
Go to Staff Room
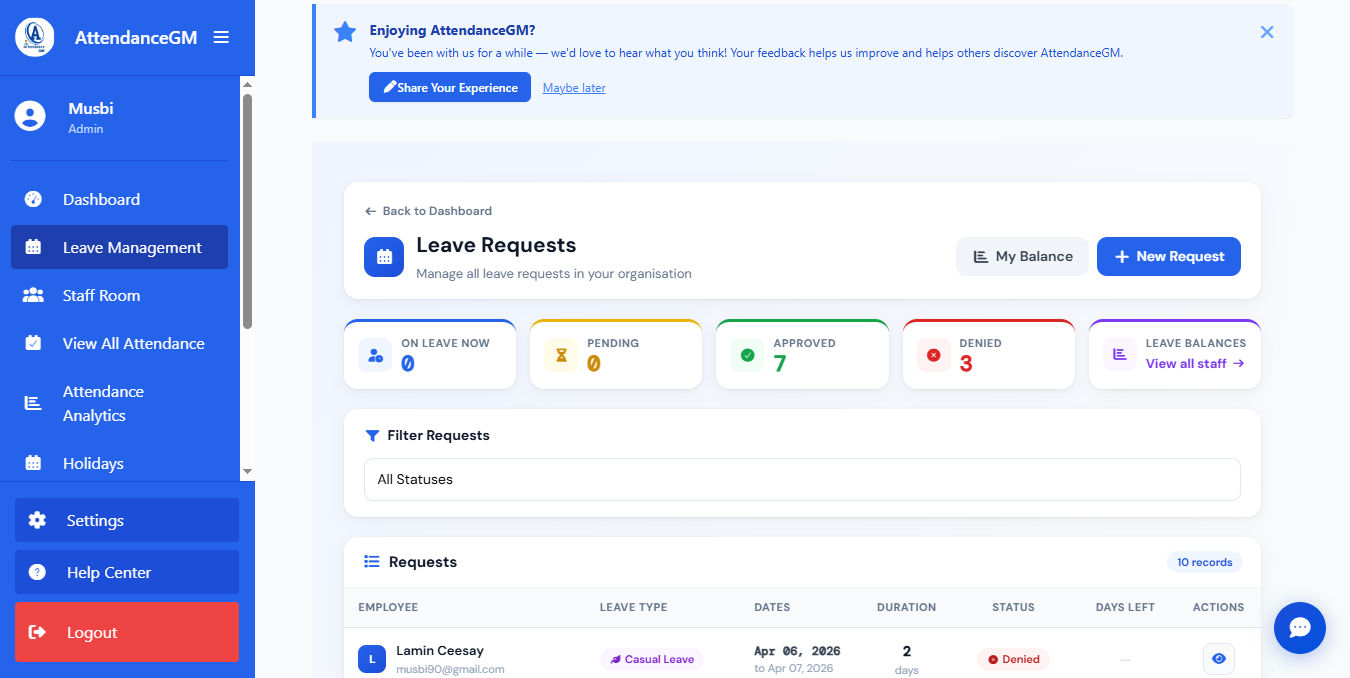[119, 295]
